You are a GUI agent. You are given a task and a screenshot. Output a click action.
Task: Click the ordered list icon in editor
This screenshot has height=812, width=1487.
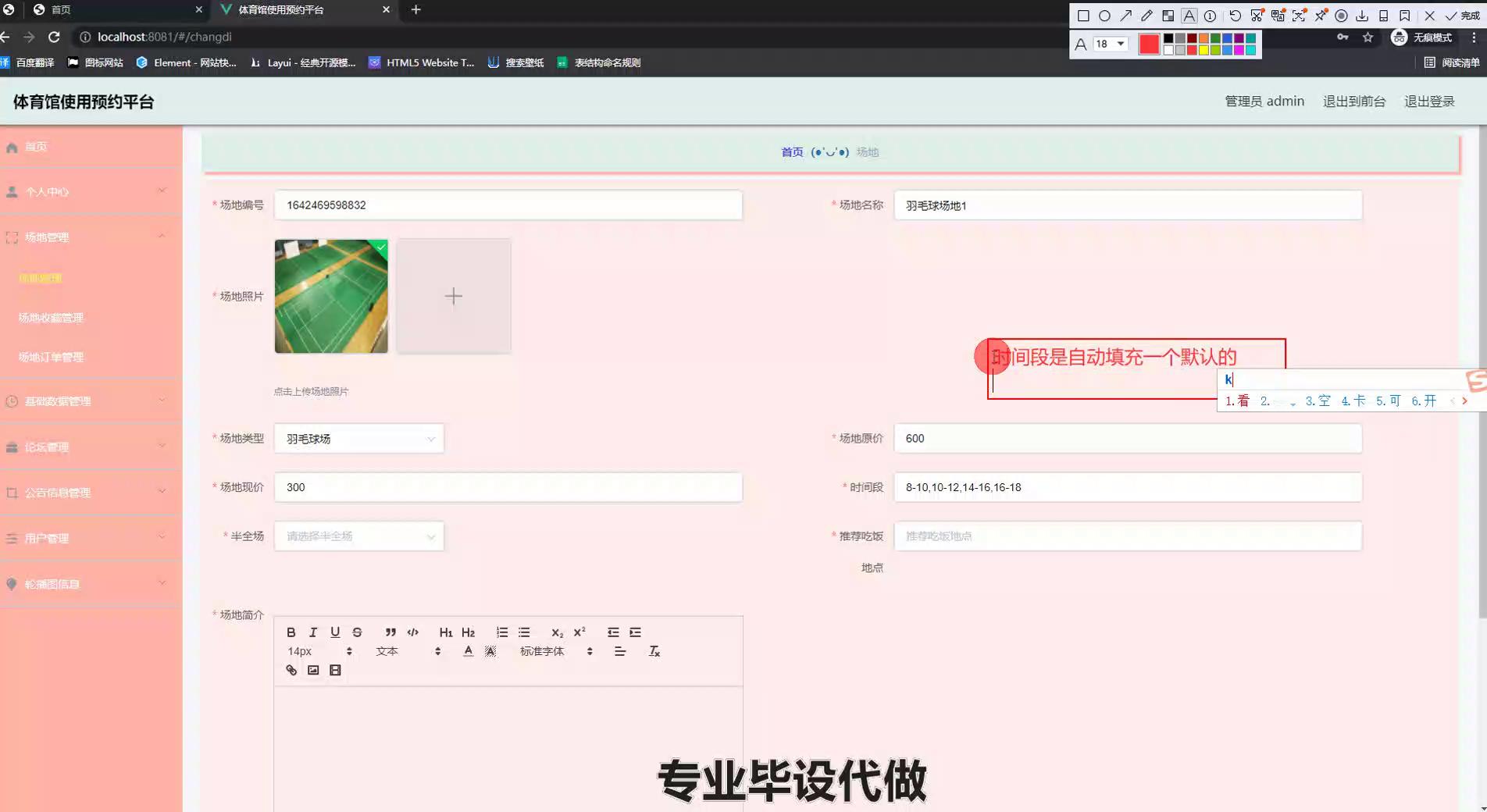point(501,632)
